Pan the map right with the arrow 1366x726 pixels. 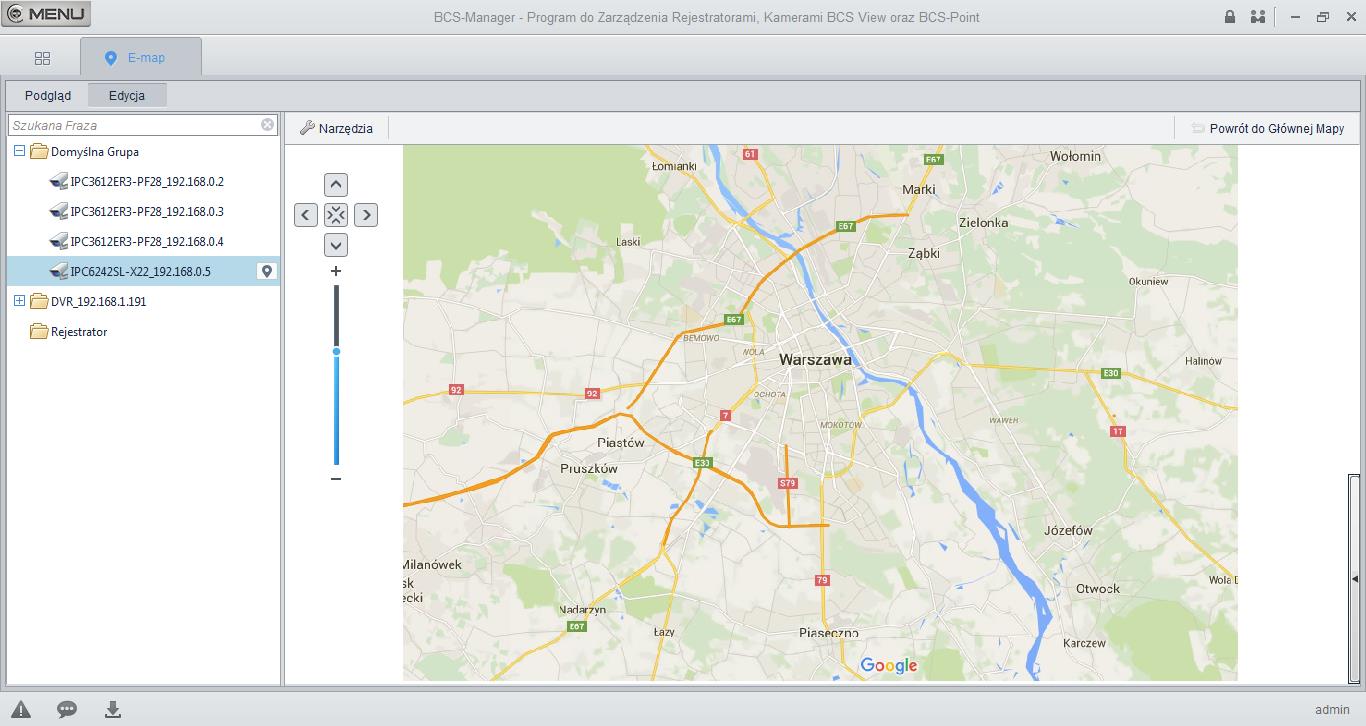366,215
